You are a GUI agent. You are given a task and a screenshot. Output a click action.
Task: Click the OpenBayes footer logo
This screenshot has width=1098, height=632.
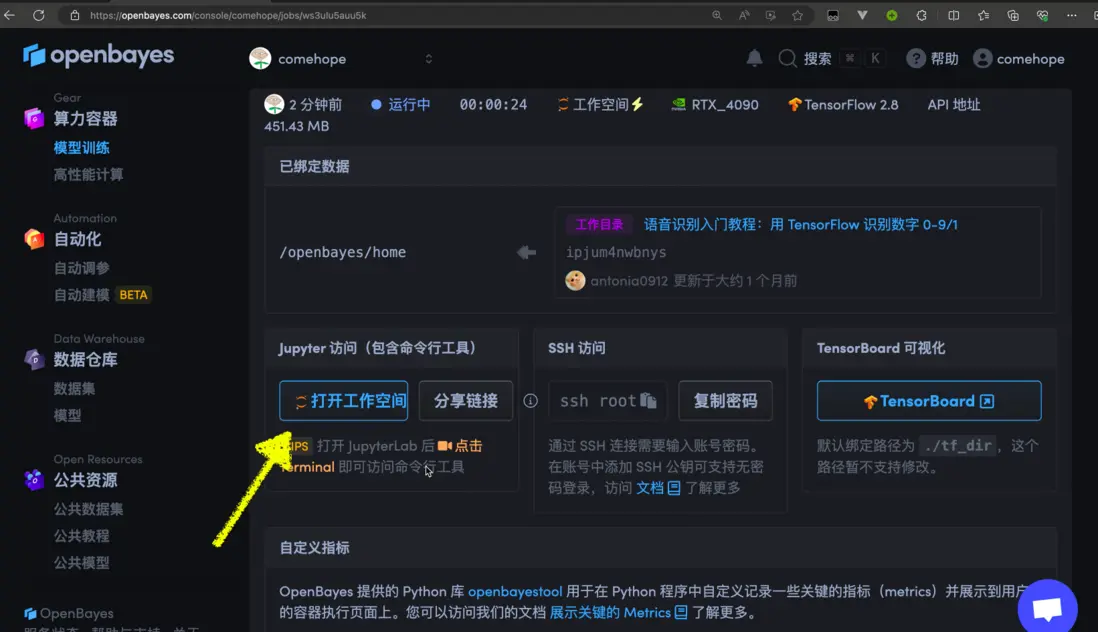click(x=69, y=613)
